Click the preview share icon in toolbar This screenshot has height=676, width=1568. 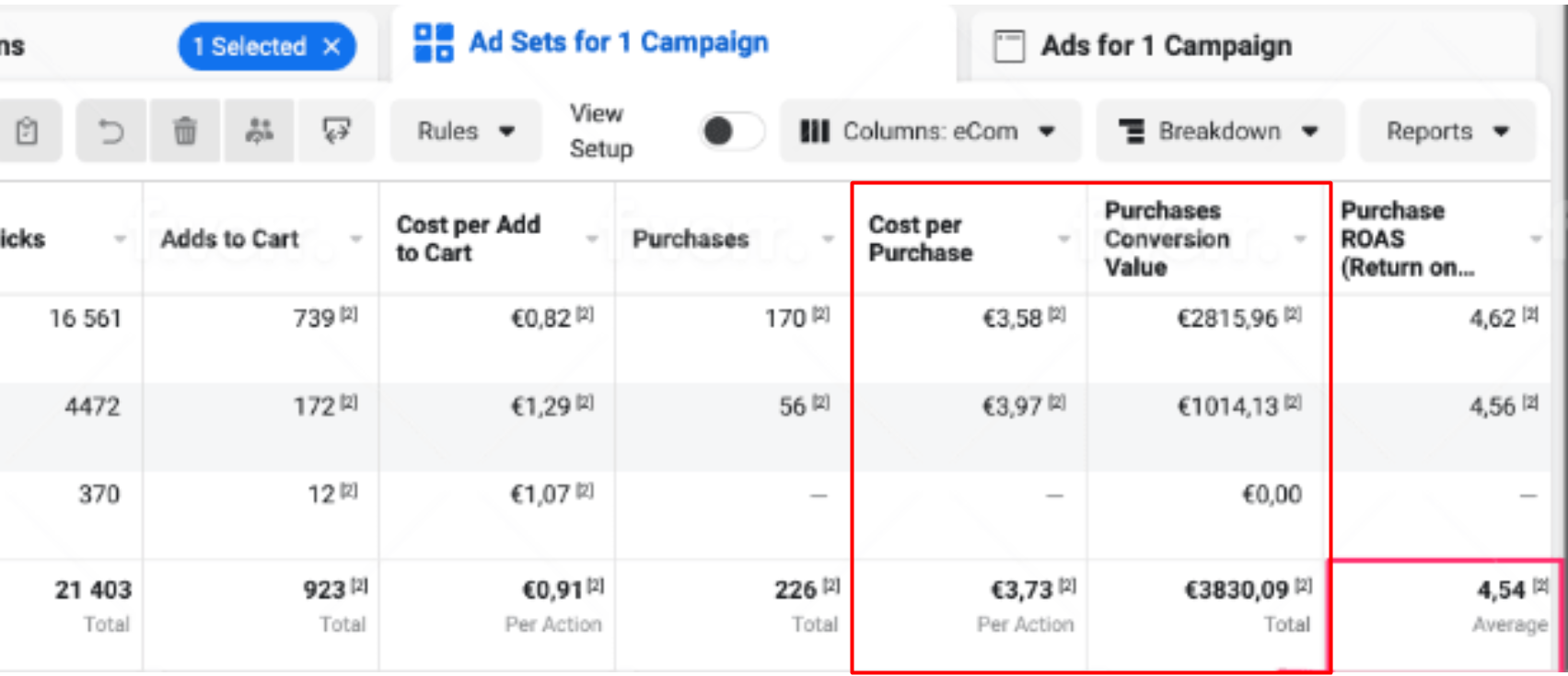[336, 132]
